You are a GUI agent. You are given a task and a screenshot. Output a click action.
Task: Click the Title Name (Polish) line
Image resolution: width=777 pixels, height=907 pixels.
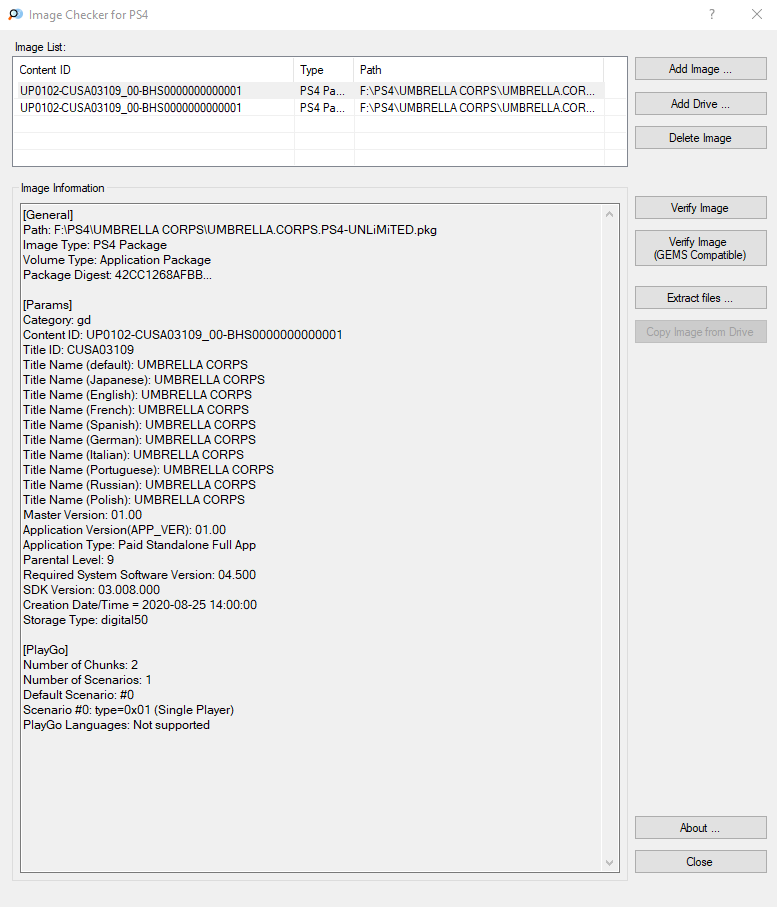click(134, 500)
